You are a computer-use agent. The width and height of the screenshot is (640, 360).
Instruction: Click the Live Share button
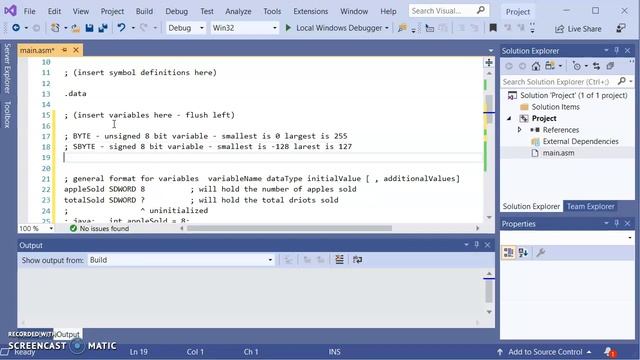(x=578, y=29)
